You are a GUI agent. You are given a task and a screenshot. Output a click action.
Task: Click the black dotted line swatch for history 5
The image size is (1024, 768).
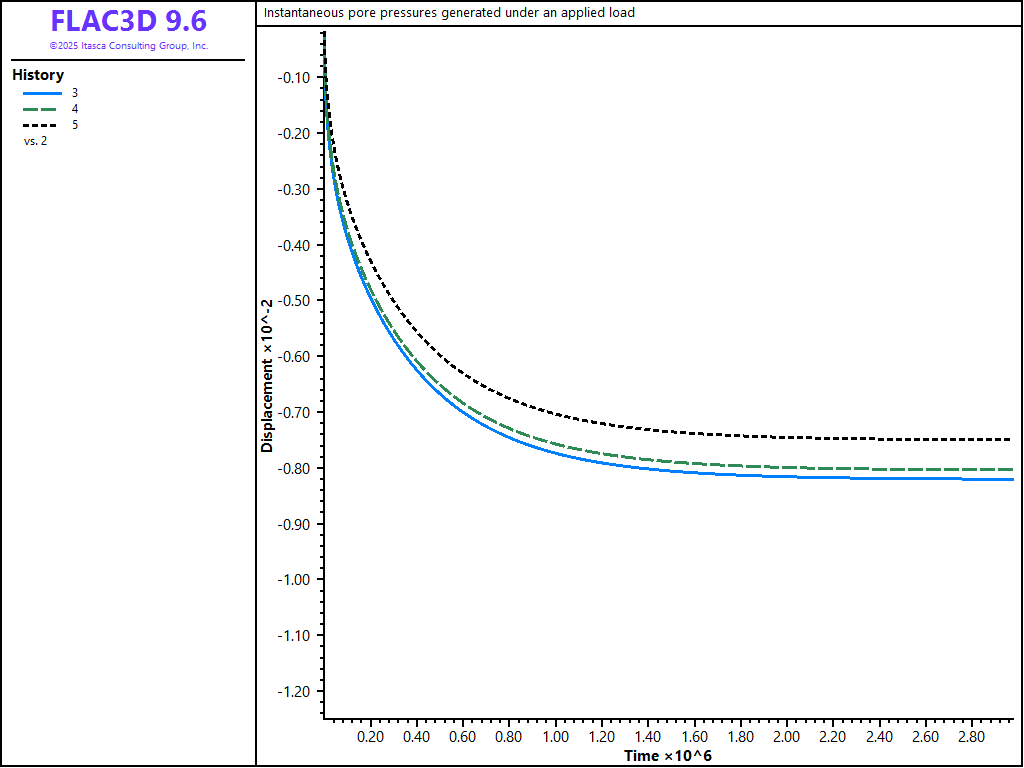[42, 125]
